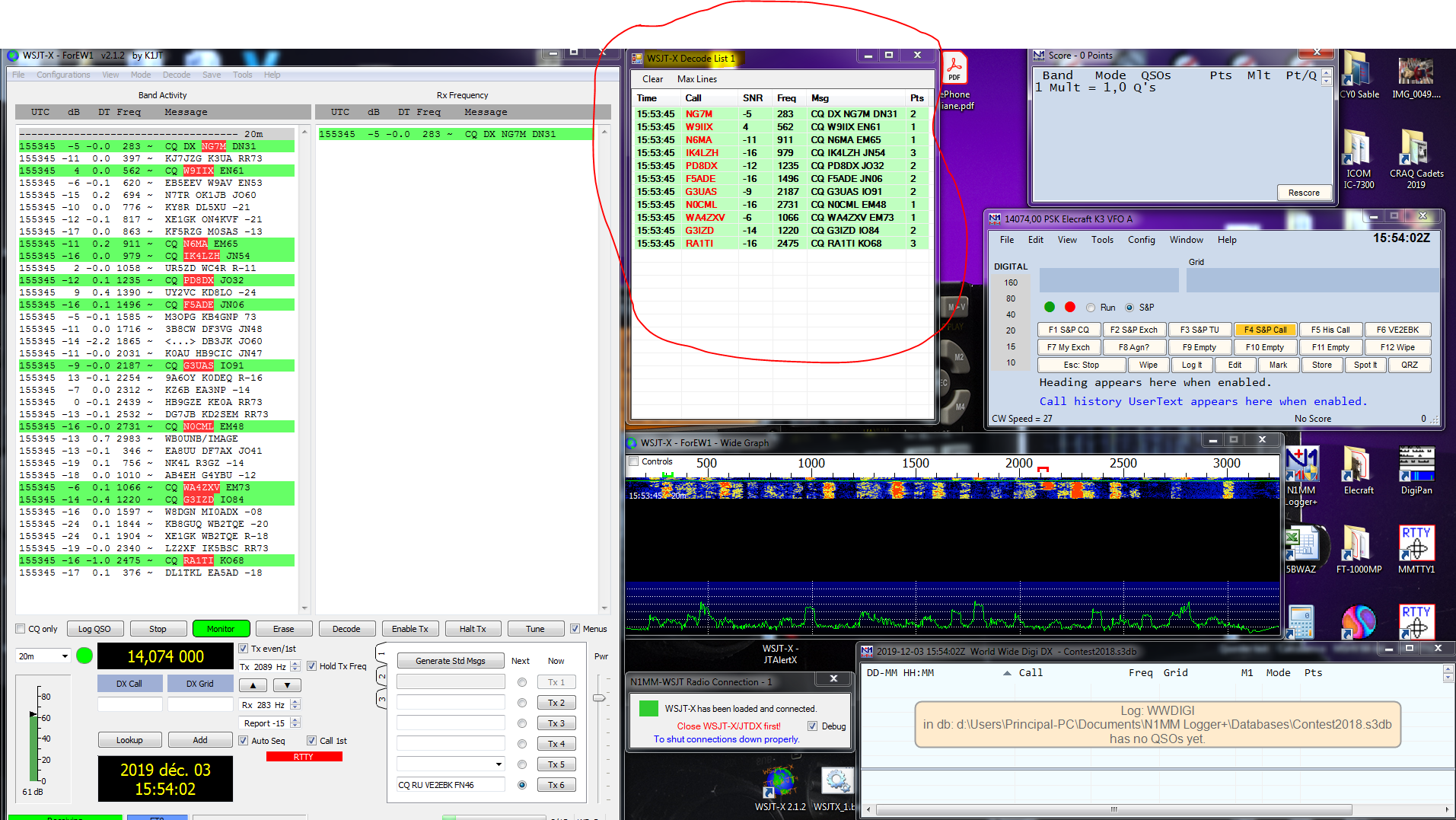Image resolution: width=1456 pixels, height=820 pixels.
Task: Enable the Wide Graph Controls checkbox
Action: pos(633,461)
